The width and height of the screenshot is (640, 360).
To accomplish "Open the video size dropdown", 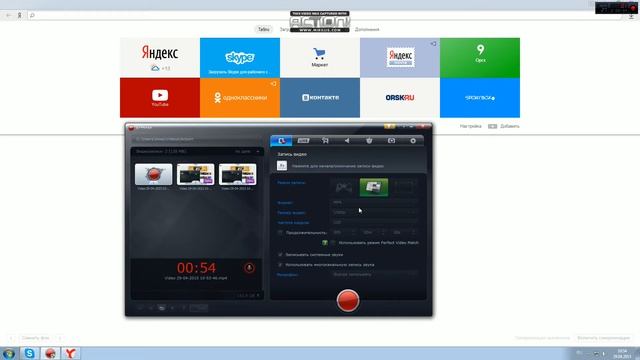I will pos(374,212).
